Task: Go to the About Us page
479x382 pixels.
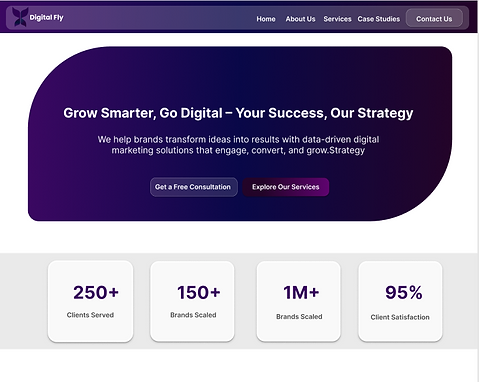Action: coord(300,19)
